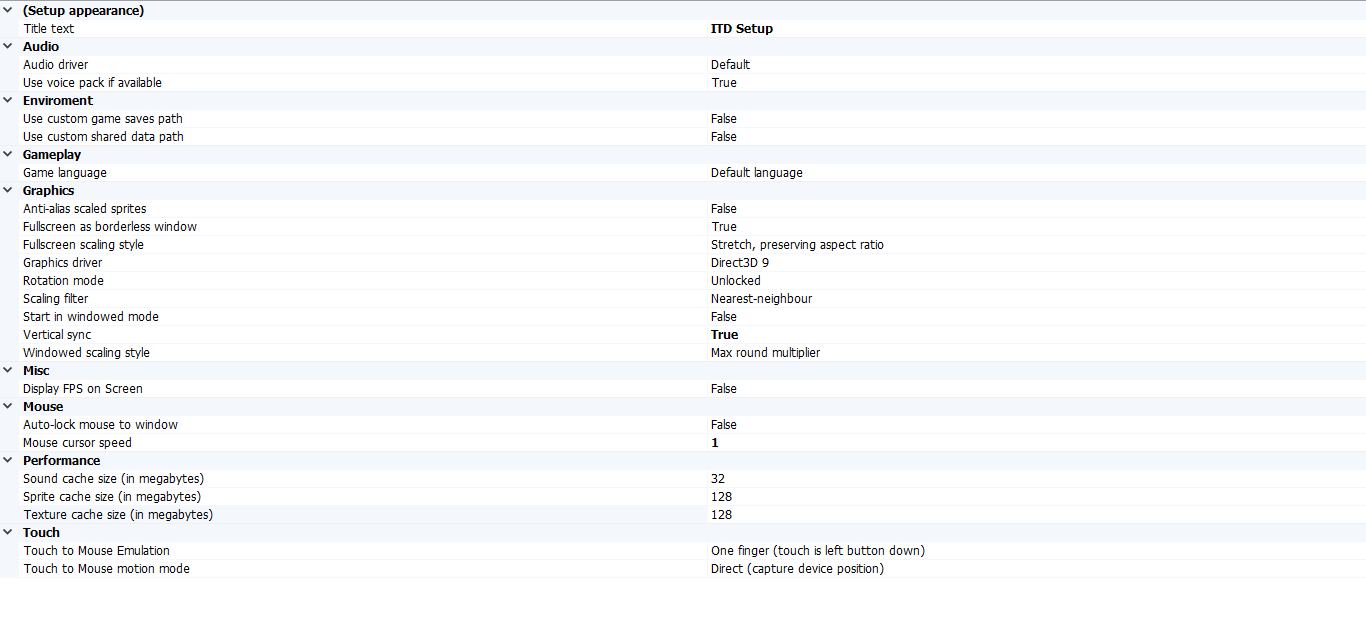Collapse the Enviroment category chevron
The image size is (1366, 622).
tap(8, 100)
